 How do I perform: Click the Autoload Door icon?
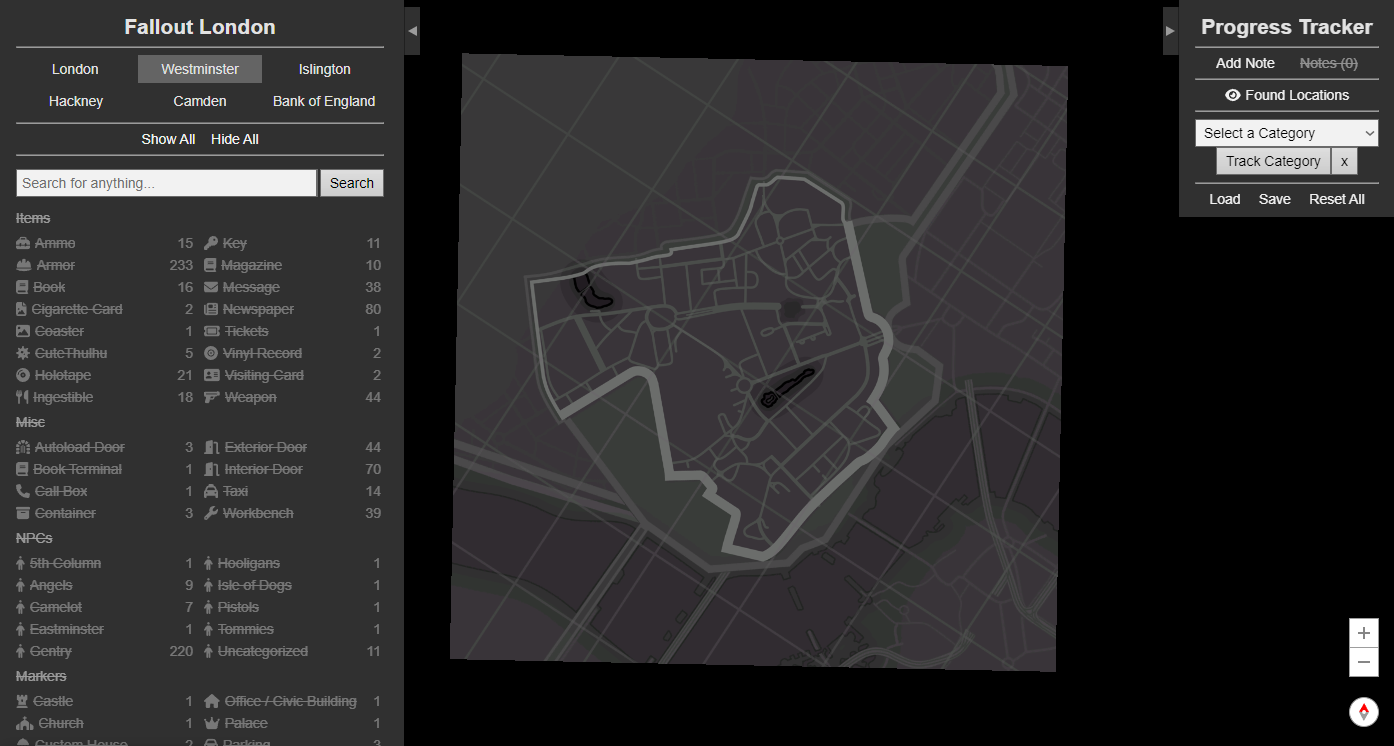(x=23, y=447)
